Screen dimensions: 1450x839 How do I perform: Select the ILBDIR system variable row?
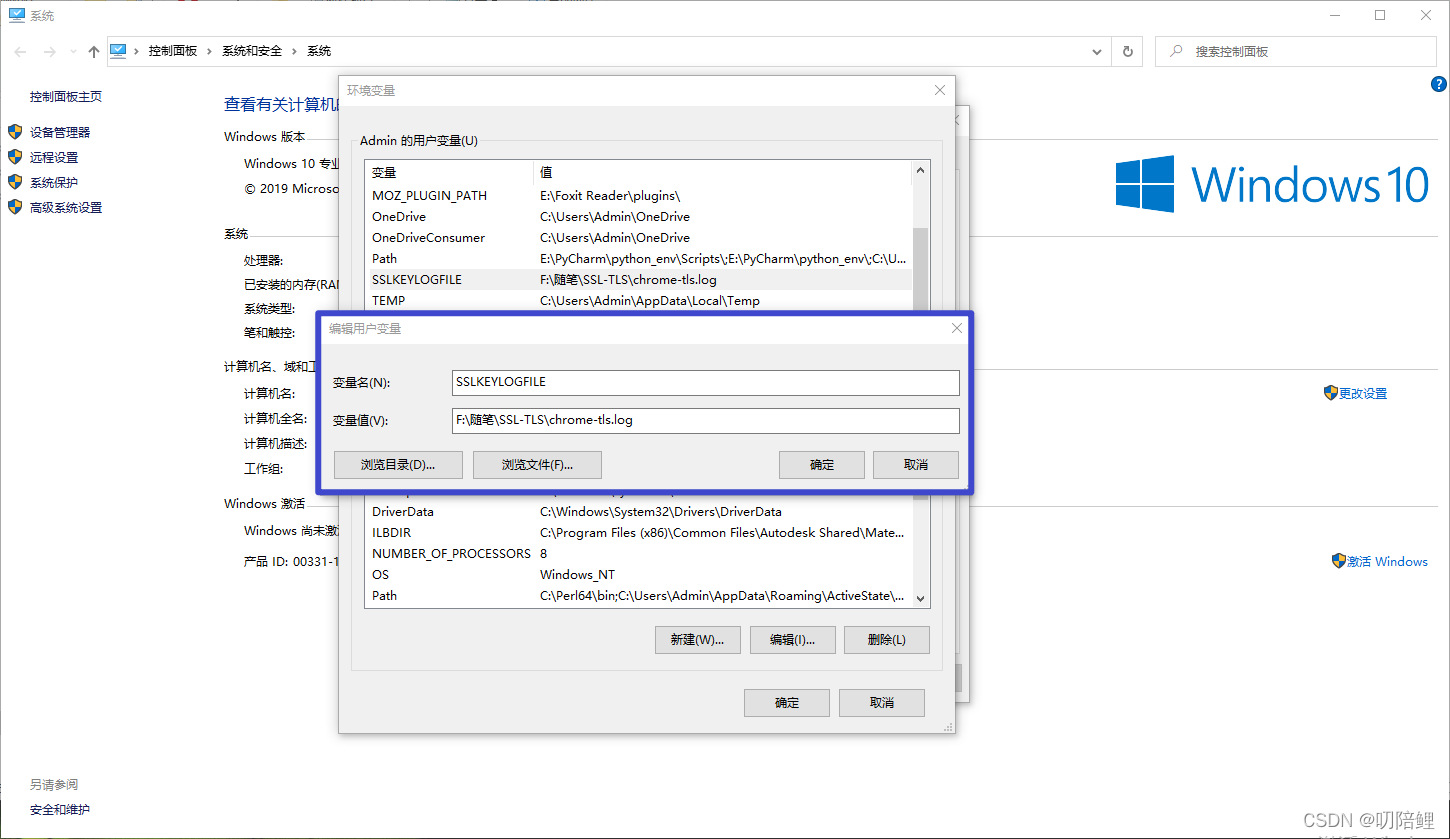(x=638, y=533)
